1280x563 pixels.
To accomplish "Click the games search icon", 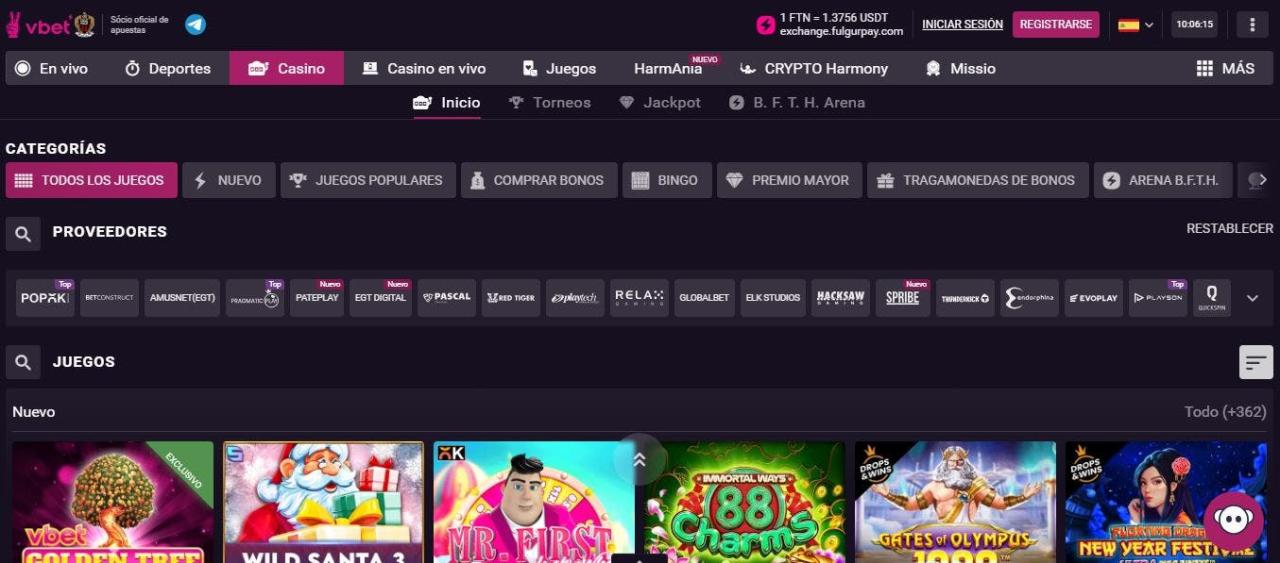I will (x=23, y=362).
